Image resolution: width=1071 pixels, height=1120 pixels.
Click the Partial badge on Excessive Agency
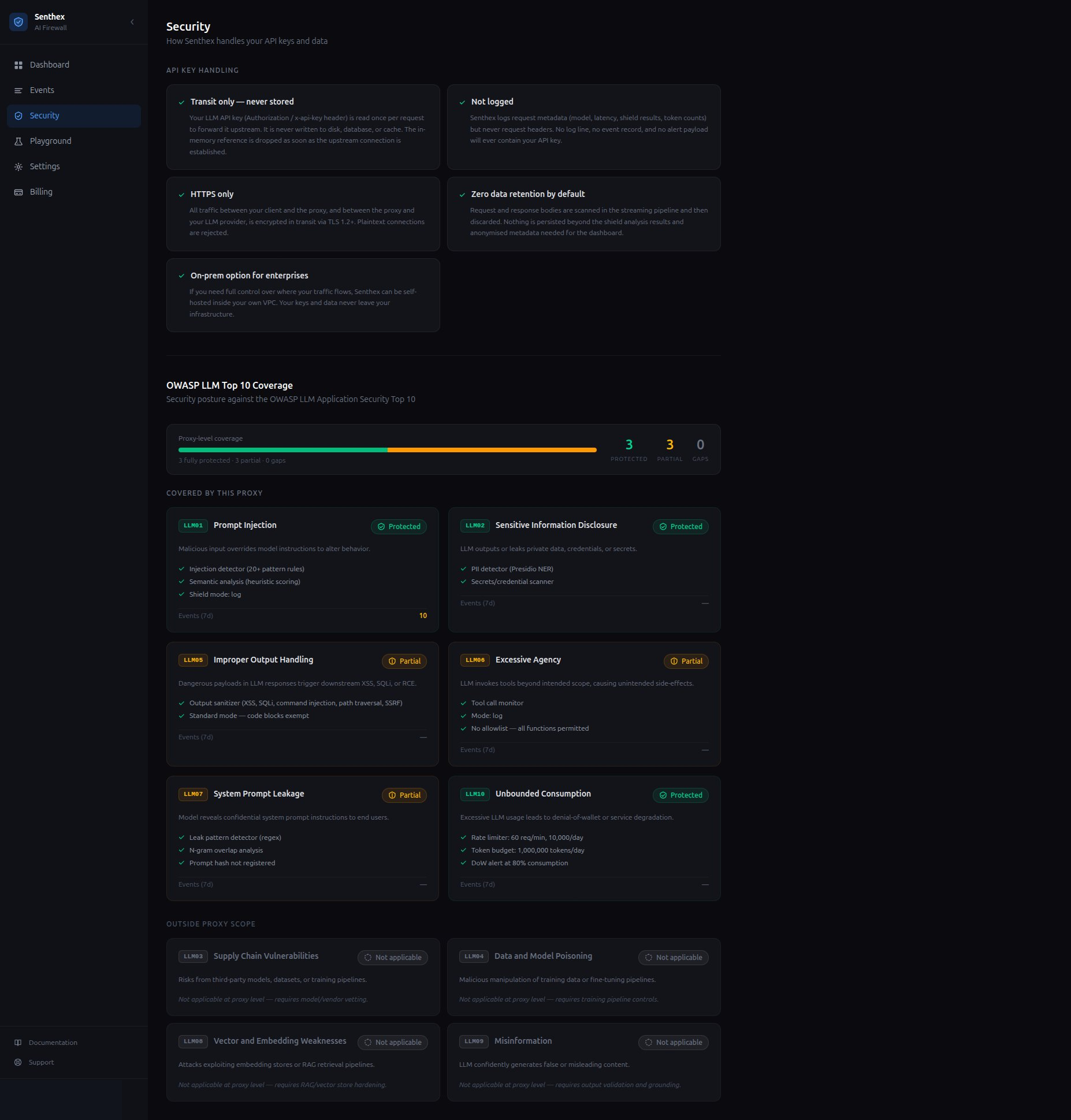point(686,661)
